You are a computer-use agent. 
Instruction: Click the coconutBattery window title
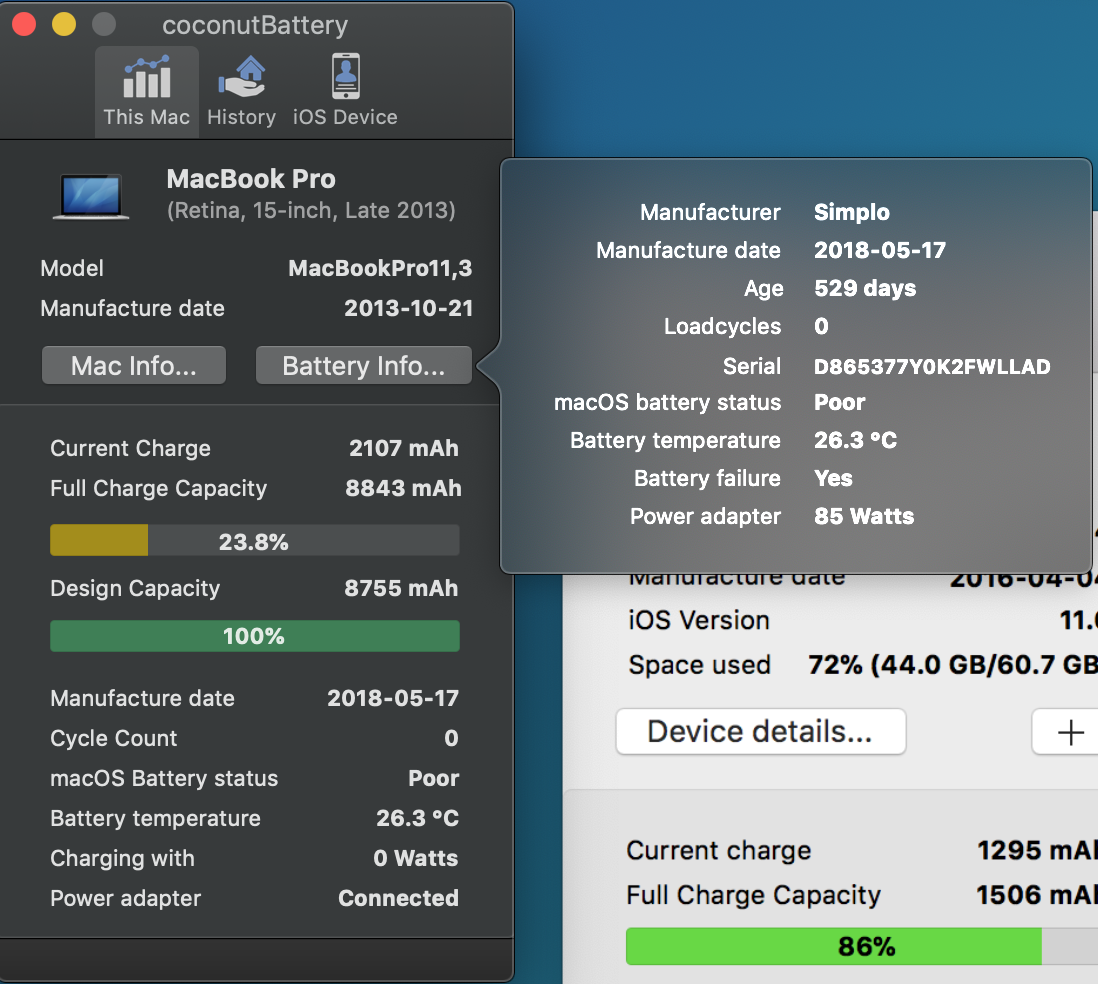point(255,25)
